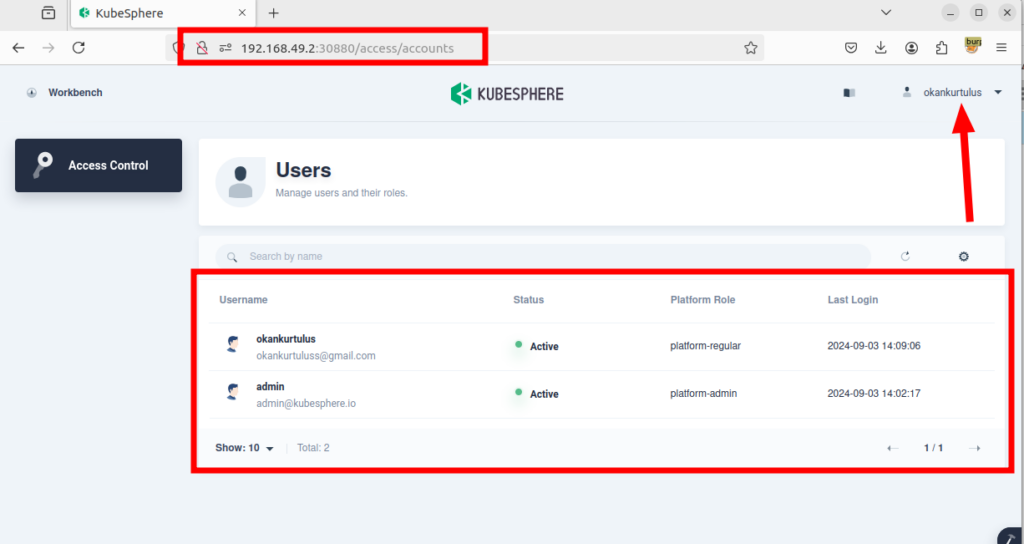Screen dimensions: 1024x544
Task: Click the Burp extension icon
Action: [973, 45]
